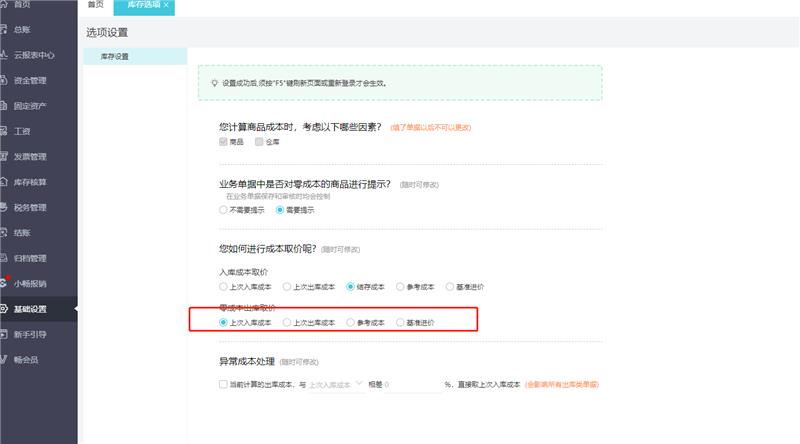Click the 固定资产 icon in the sidebar
800x444 pixels.
click(x=4, y=105)
